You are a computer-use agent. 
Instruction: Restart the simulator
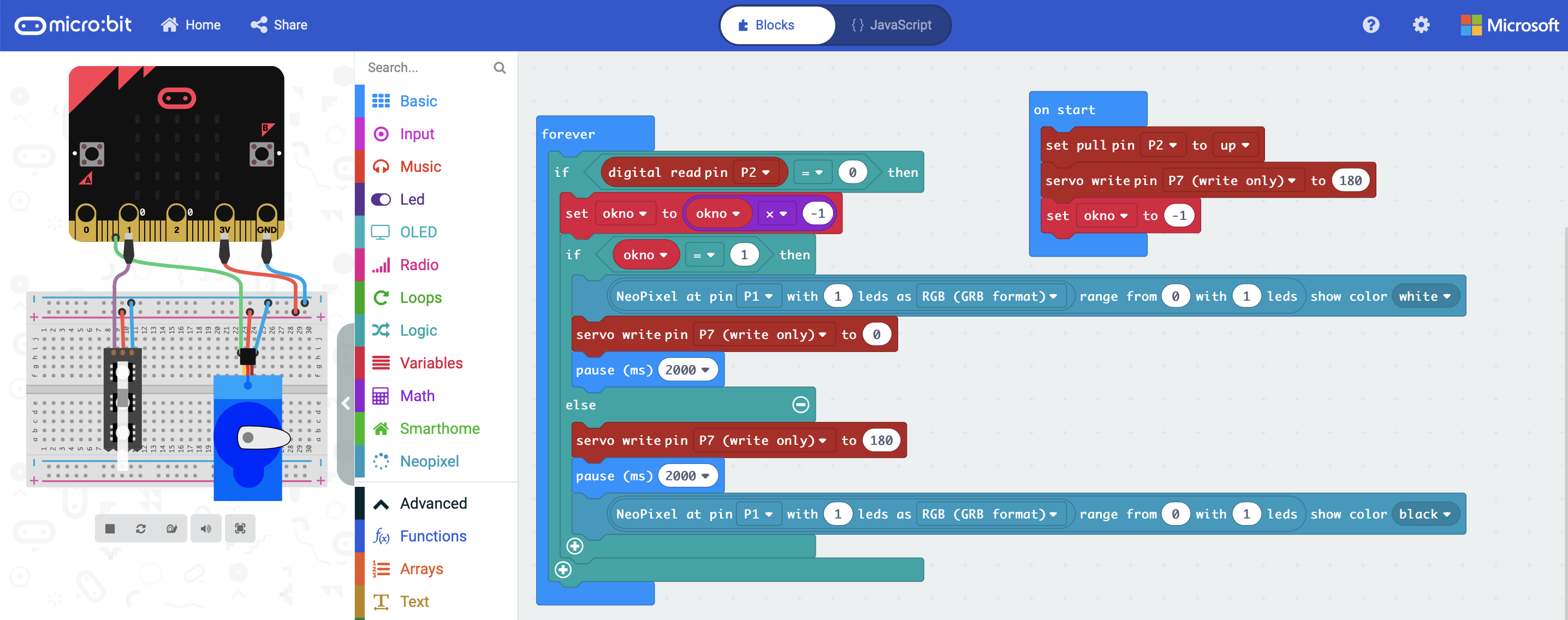pos(141,528)
